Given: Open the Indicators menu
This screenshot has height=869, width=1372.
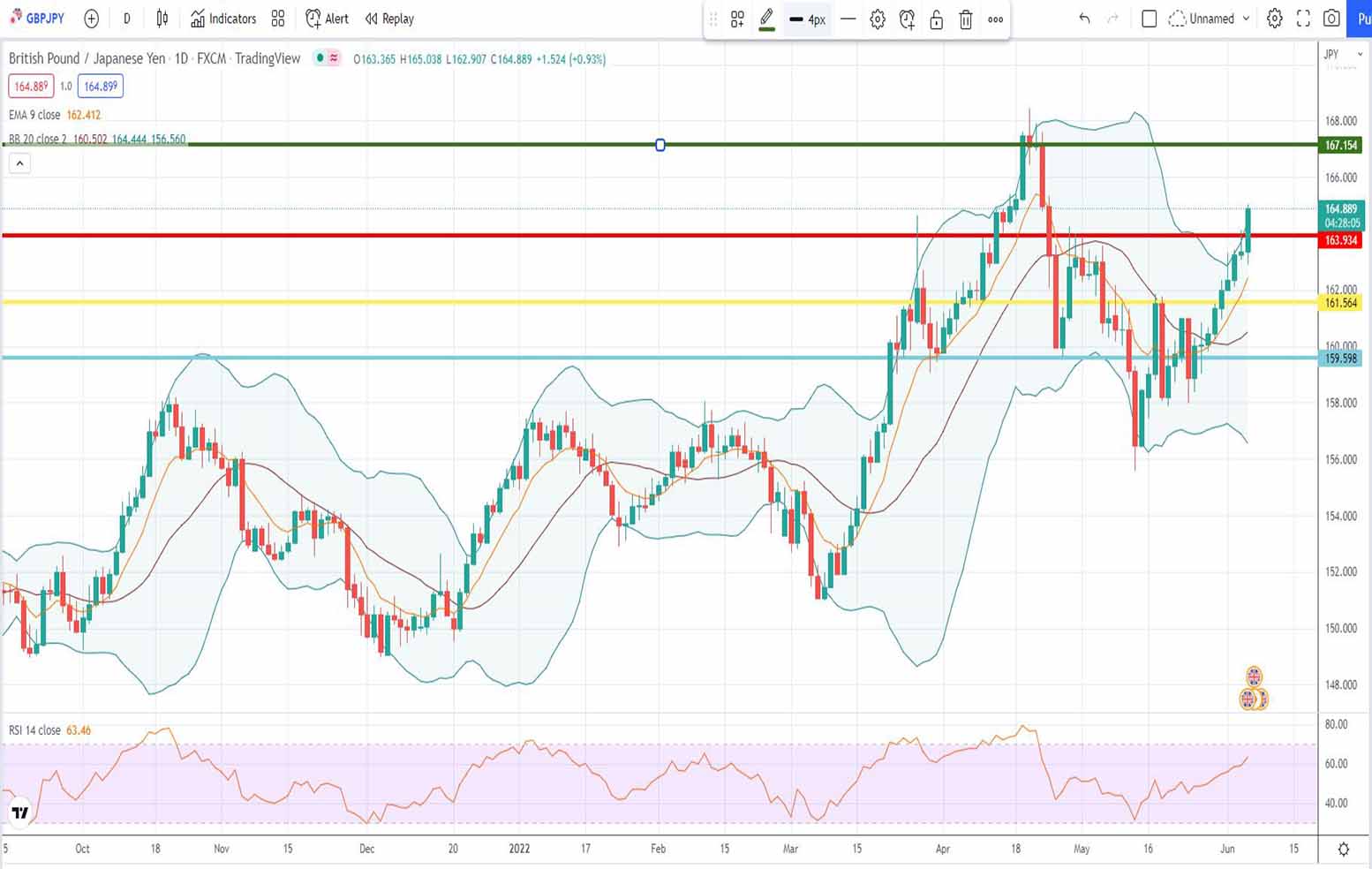Looking at the screenshot, I should click(223, 19).
